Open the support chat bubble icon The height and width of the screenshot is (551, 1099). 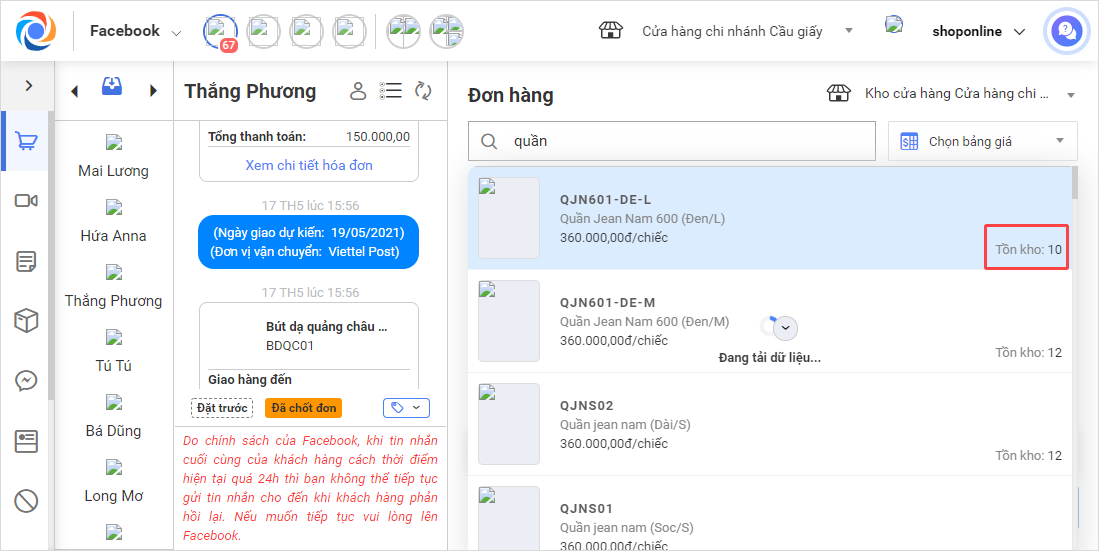[x=1067, y=32]
